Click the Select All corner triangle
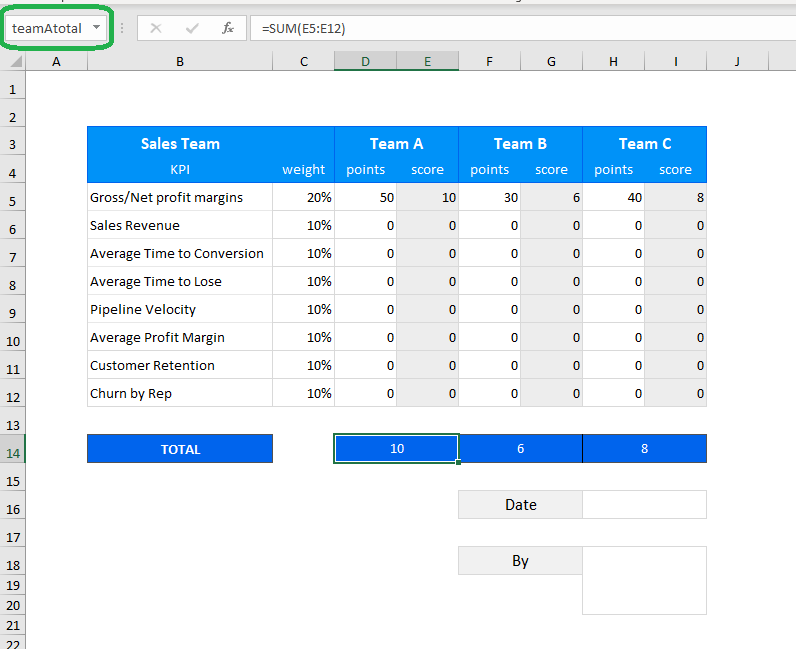Viewport: 796px width, 649px height. click(x=14, y=62)
